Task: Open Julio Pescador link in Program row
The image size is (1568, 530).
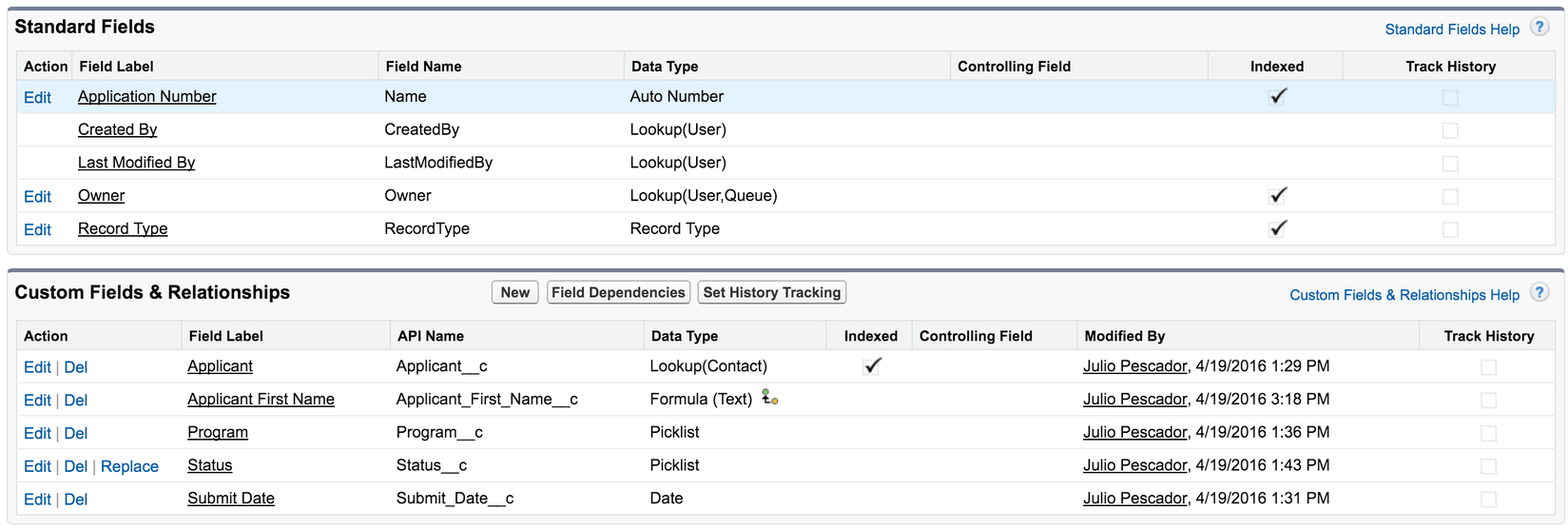Action: coord(1135,432)
